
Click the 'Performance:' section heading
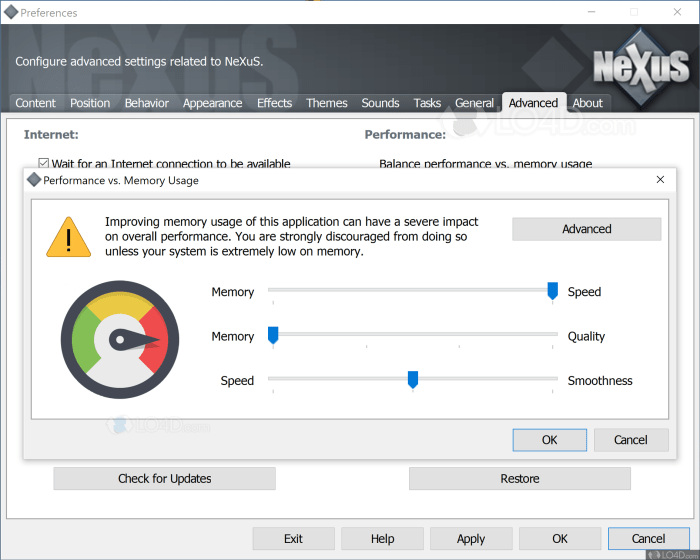(x=405, y=134)
